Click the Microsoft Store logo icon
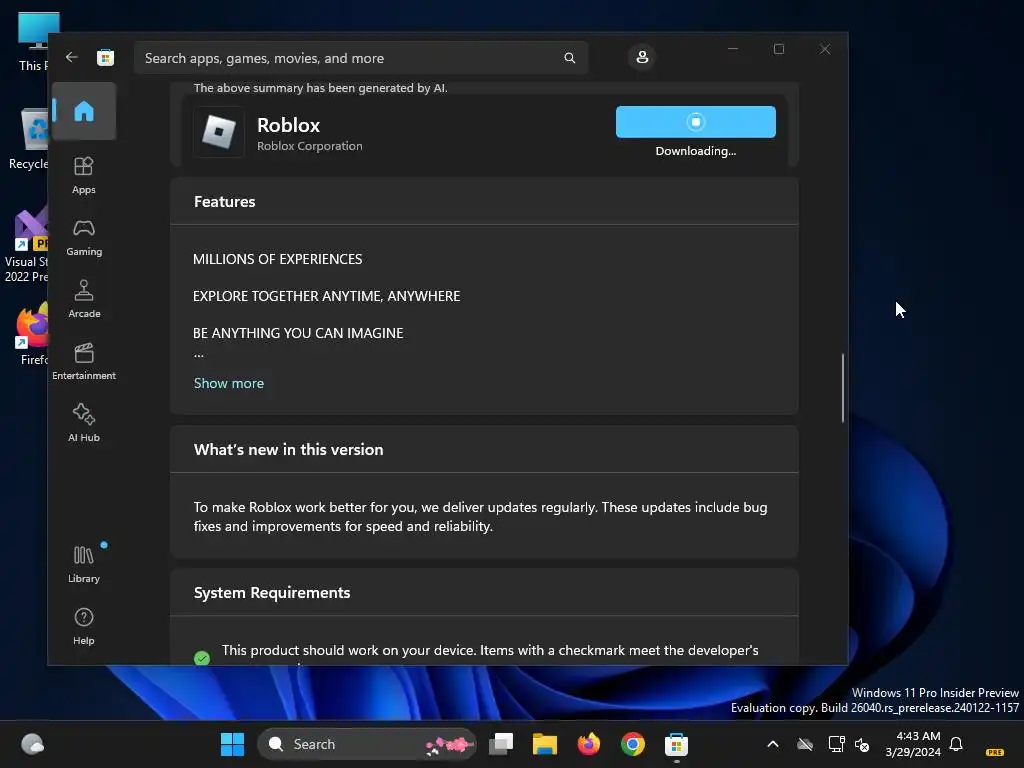 105,57
